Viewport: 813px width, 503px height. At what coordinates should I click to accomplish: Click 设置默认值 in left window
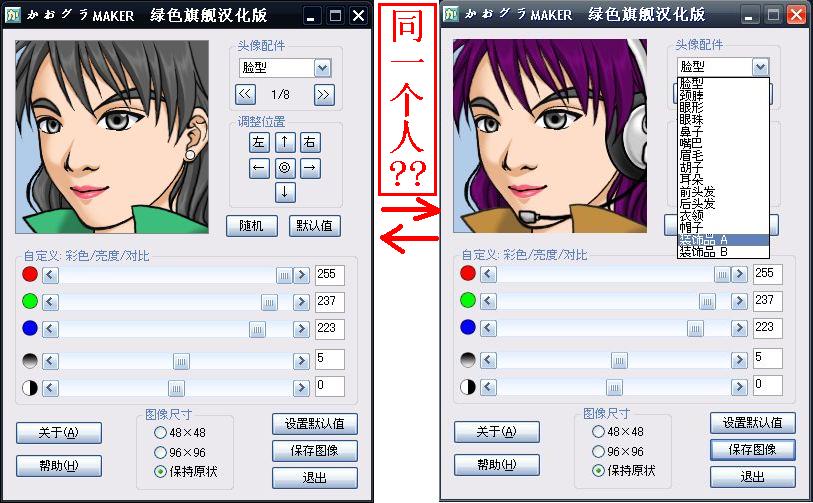pyautogui.click(x=315, y=424)
